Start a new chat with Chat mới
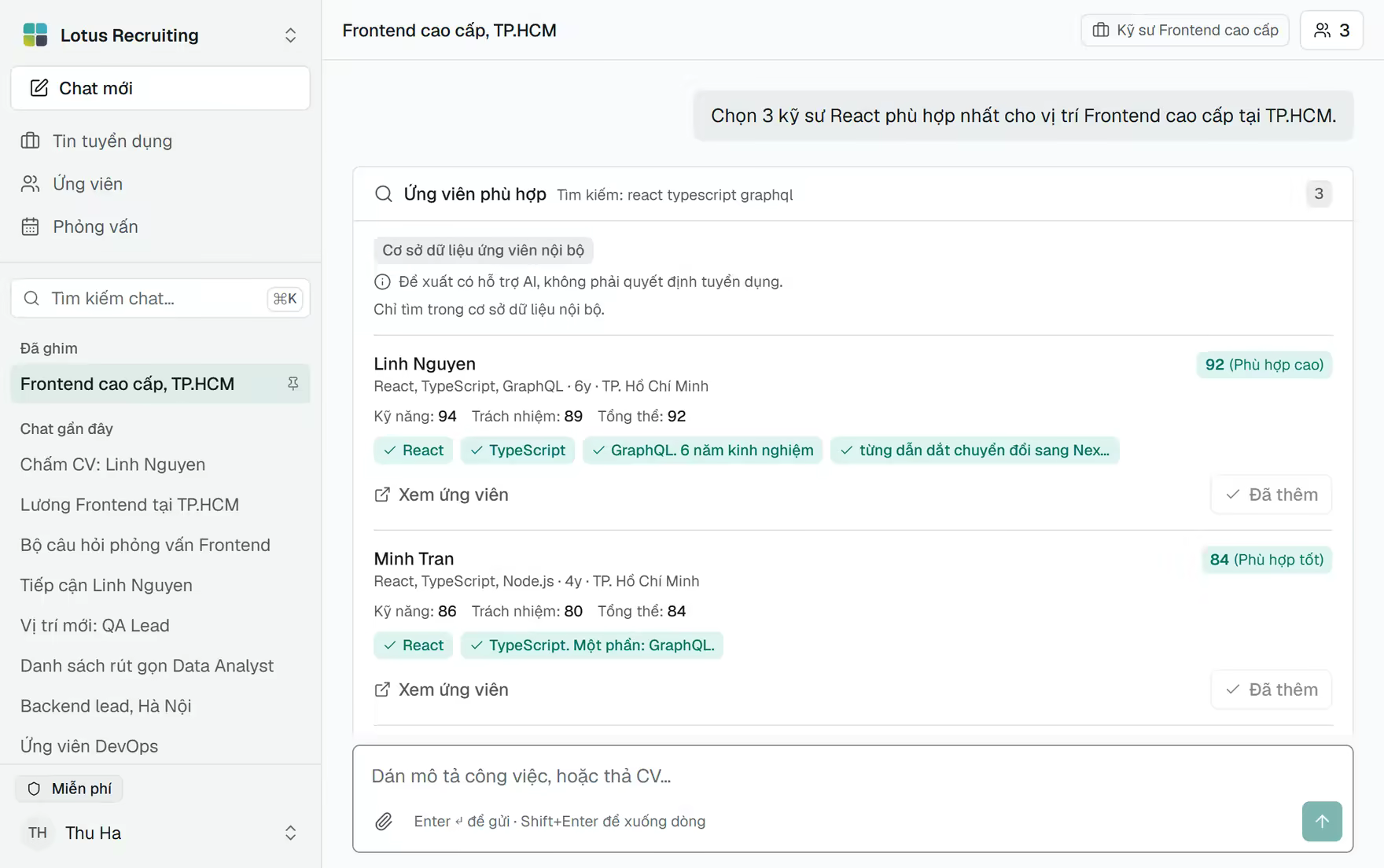This screenshot has width=1384, height=868. click(x=160, y=88)
